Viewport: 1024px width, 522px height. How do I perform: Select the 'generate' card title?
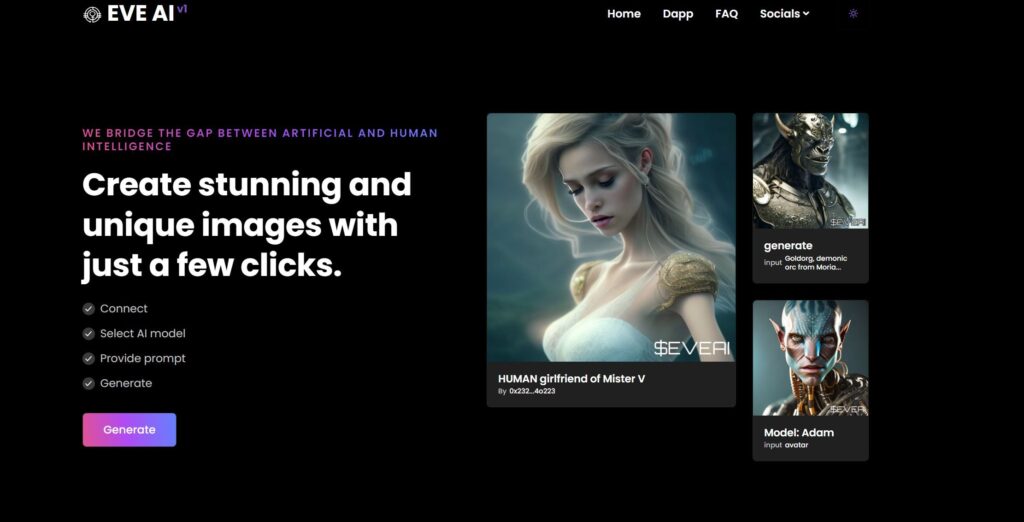coord(788,246)
